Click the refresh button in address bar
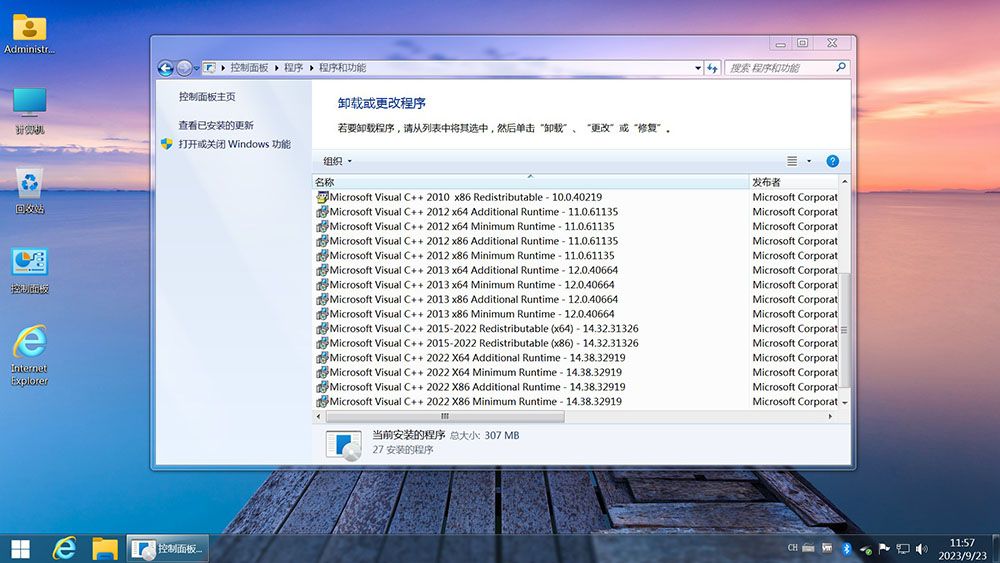The width and height of the screenshot is (1000, 563). (712, 68)
